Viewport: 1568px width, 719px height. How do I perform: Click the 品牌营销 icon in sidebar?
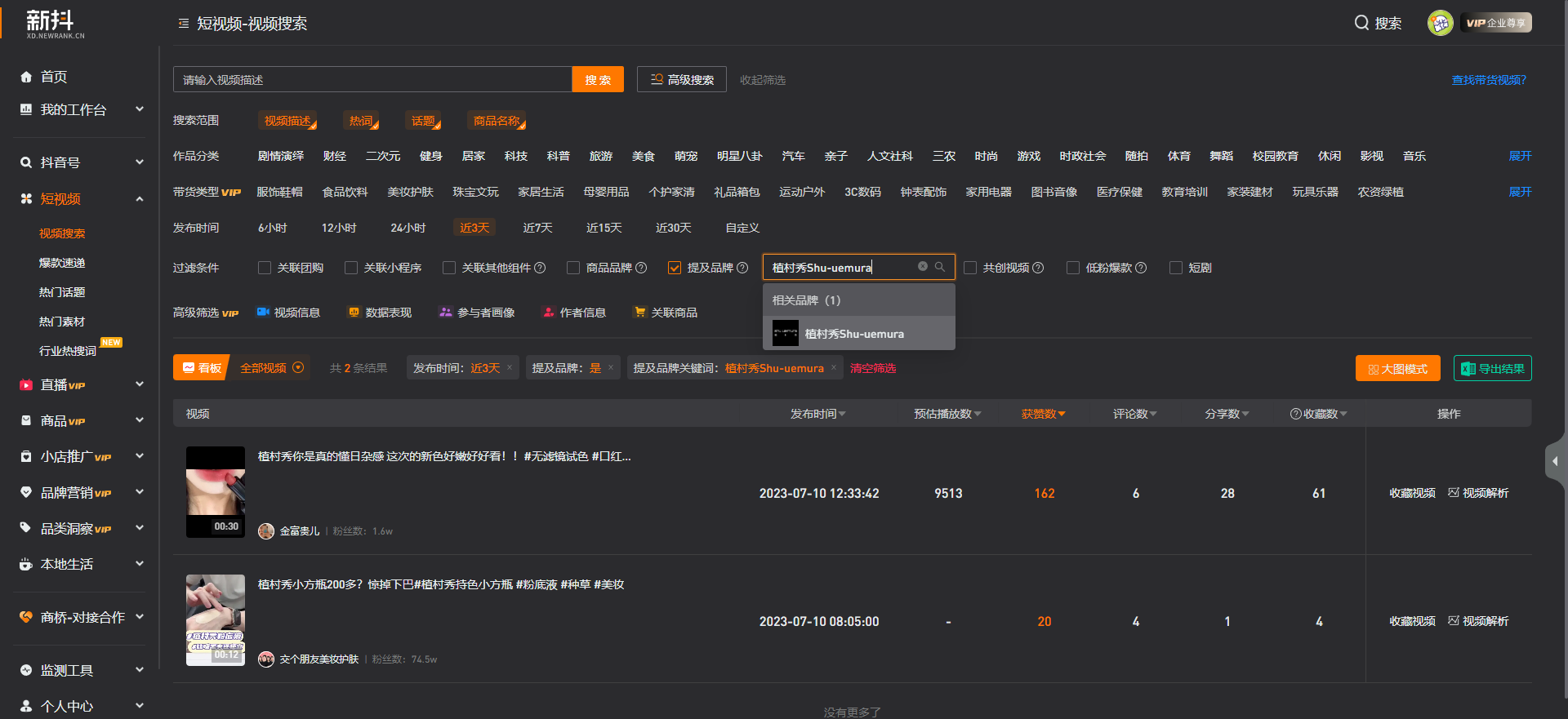[x=26, y=493]
